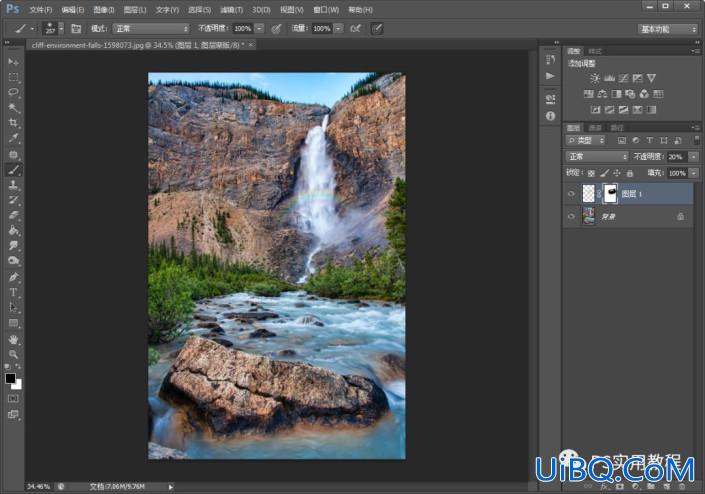Select the Eyedropper tool

(x=13, y=138)
